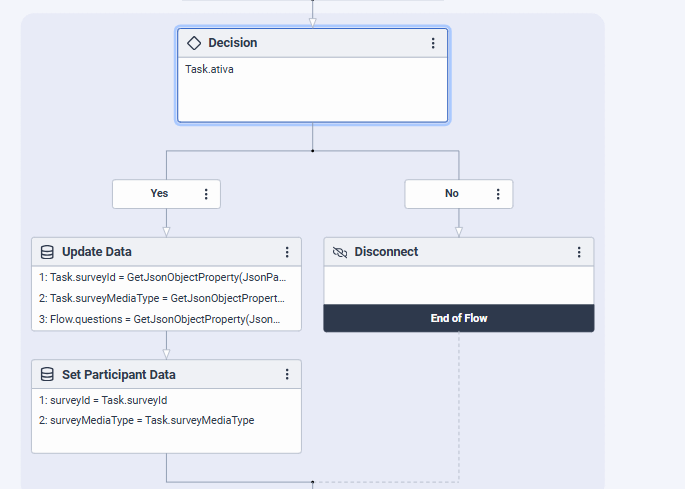Open Set Participant Data options menu
The height and width of the screenshot is (489, 685).
pos(287,375)
